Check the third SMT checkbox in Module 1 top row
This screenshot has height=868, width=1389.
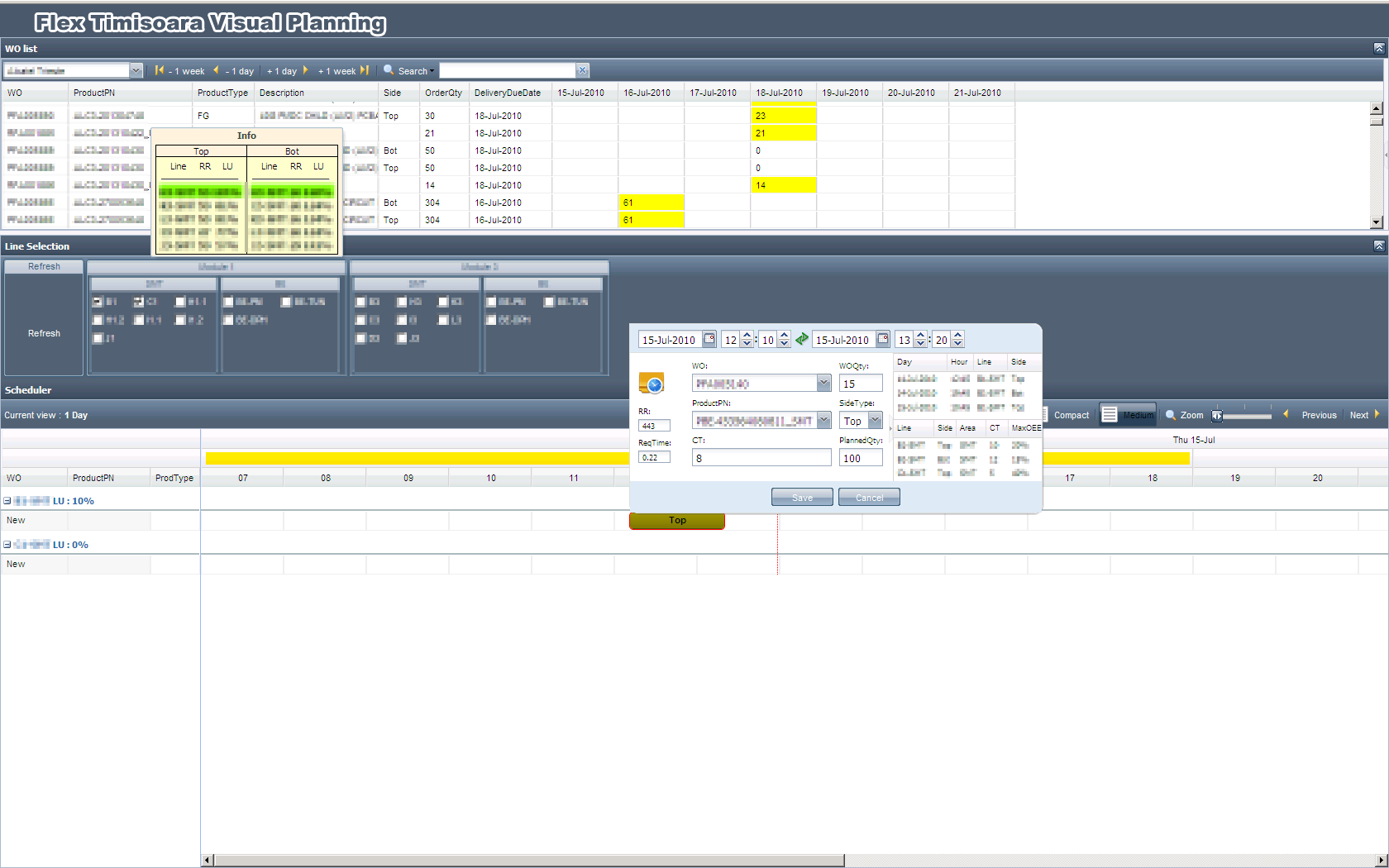click(x=180, y=302)
